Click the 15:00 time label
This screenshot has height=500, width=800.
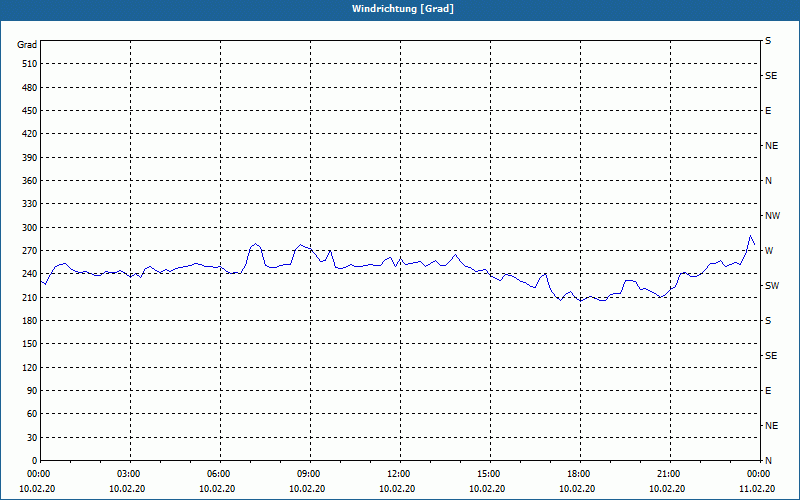[488, 474]
